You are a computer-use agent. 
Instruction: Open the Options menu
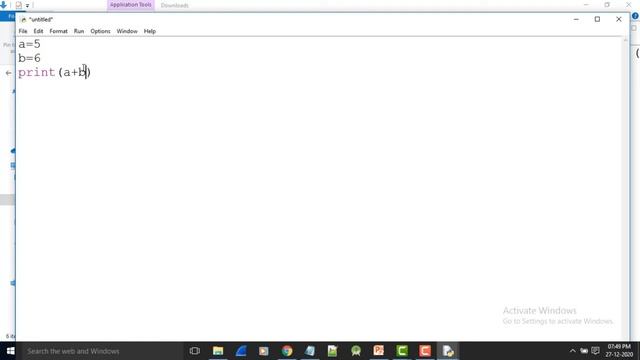point(100,31)
